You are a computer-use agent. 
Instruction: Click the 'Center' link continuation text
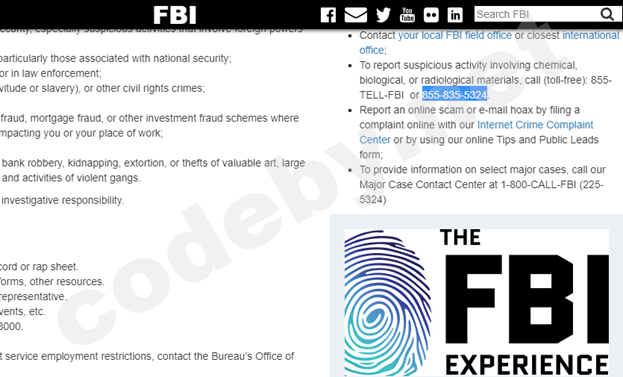[375, 140]
